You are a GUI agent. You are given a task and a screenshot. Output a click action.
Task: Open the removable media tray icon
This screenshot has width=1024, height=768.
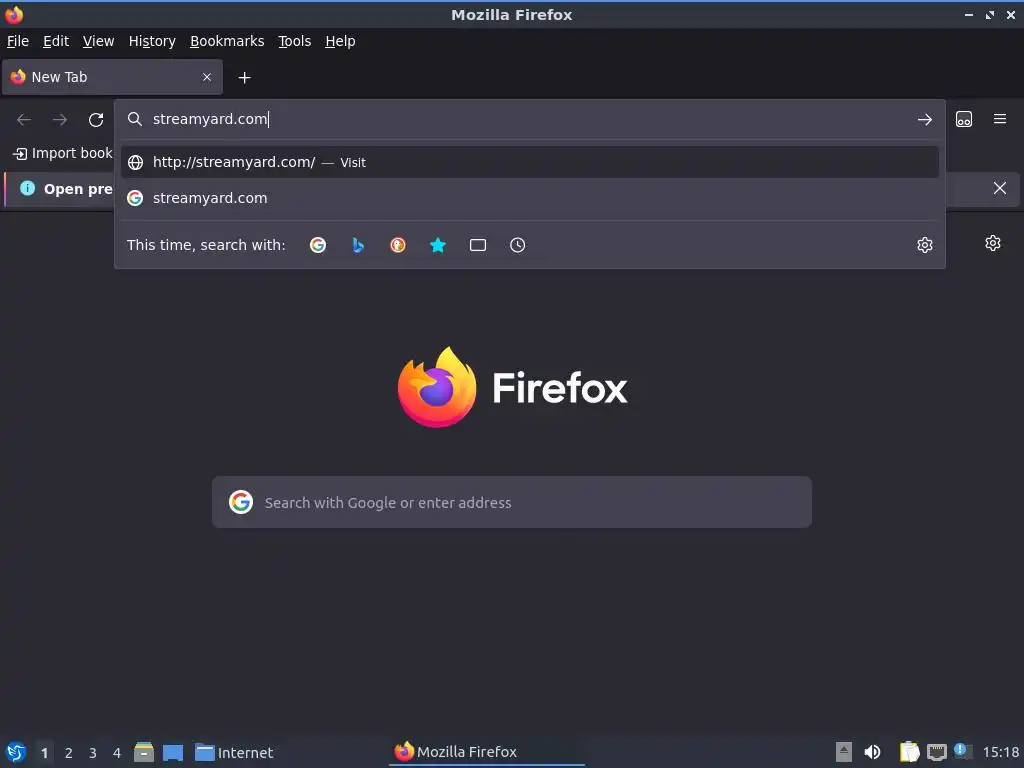(844, 752)
